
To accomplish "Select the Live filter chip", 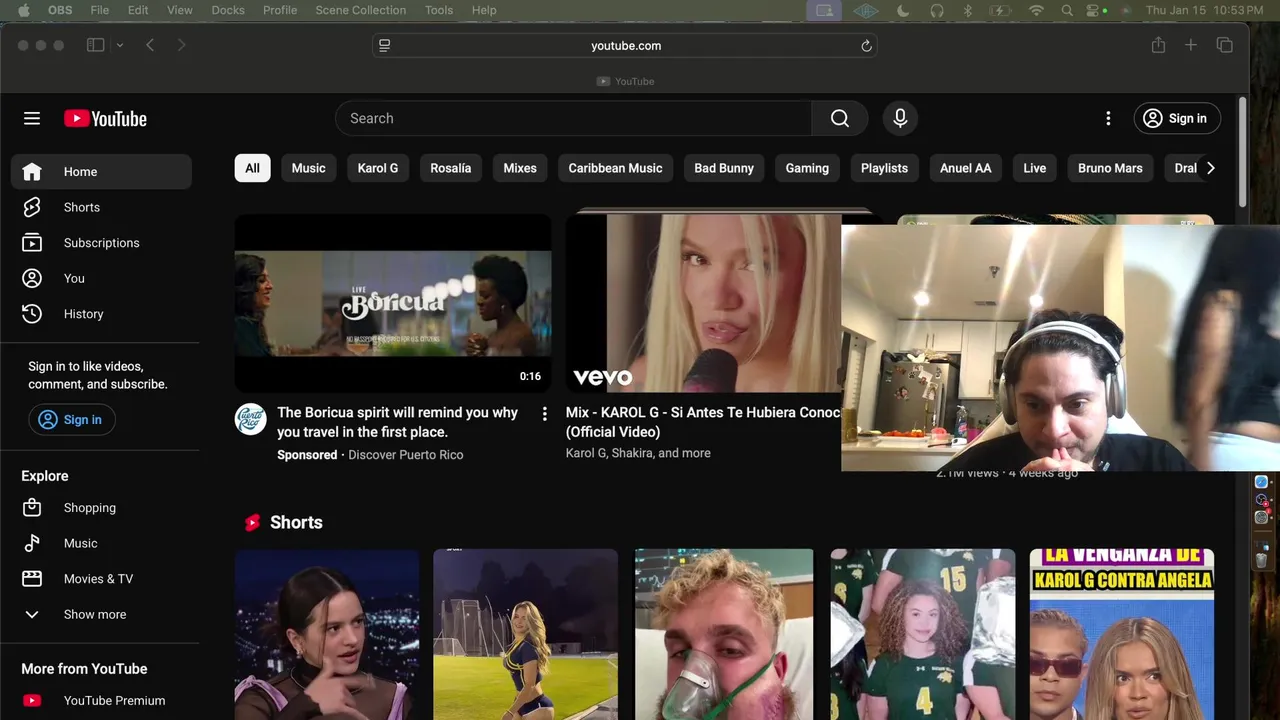I will pyautogui.click(x=1035, y=168).
